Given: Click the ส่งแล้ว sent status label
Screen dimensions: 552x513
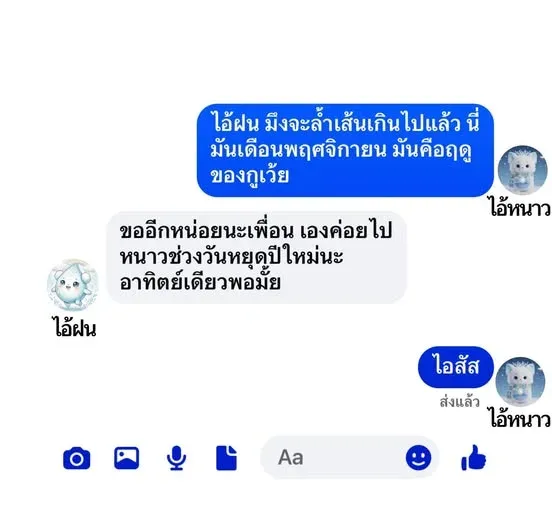Looking at the screenshot, I should pos(459,402).
